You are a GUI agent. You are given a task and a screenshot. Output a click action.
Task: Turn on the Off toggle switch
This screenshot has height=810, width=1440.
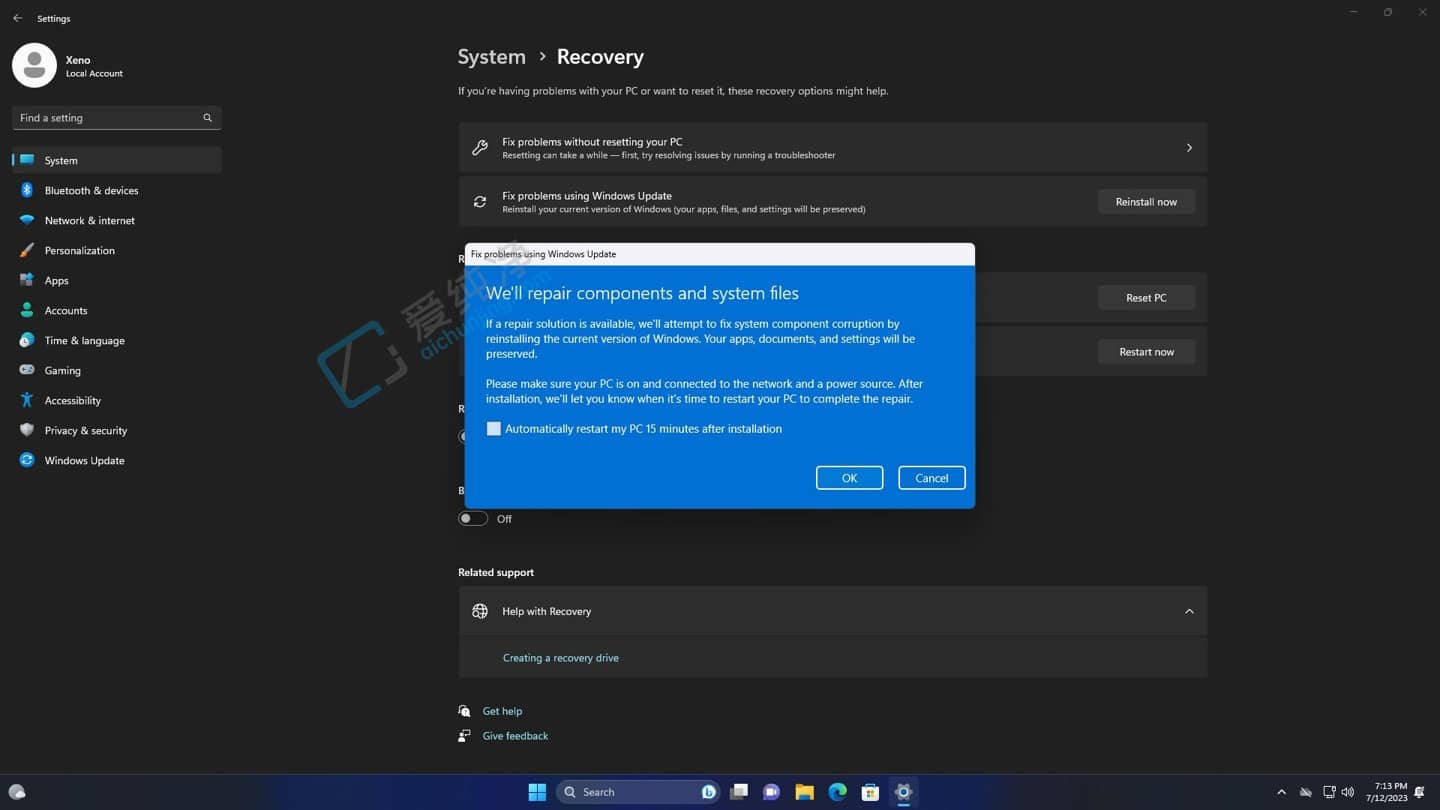pos(472,518)
